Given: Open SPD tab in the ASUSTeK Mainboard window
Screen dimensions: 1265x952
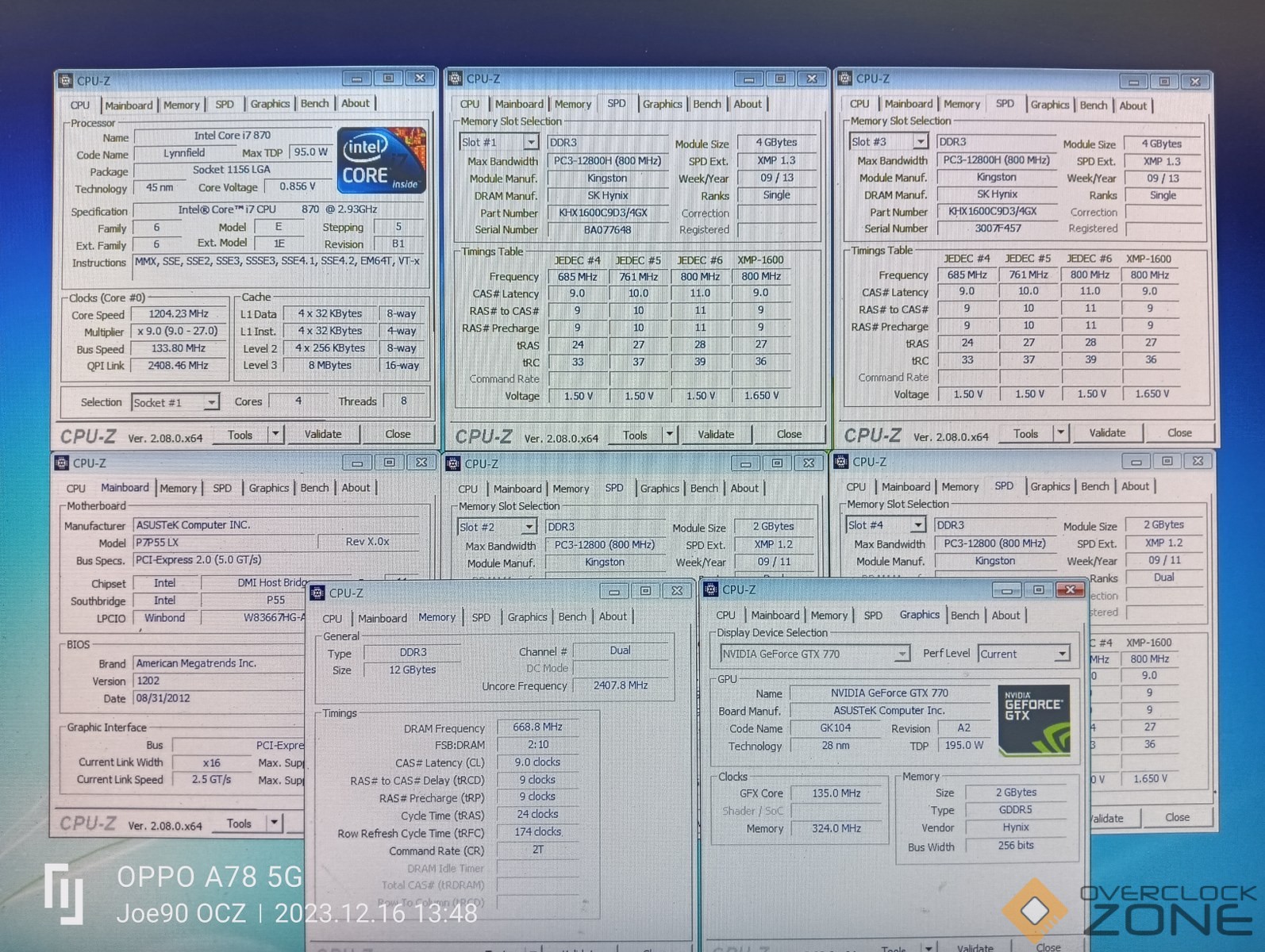Looking at the screenshot, I should (x=222, y=488).
